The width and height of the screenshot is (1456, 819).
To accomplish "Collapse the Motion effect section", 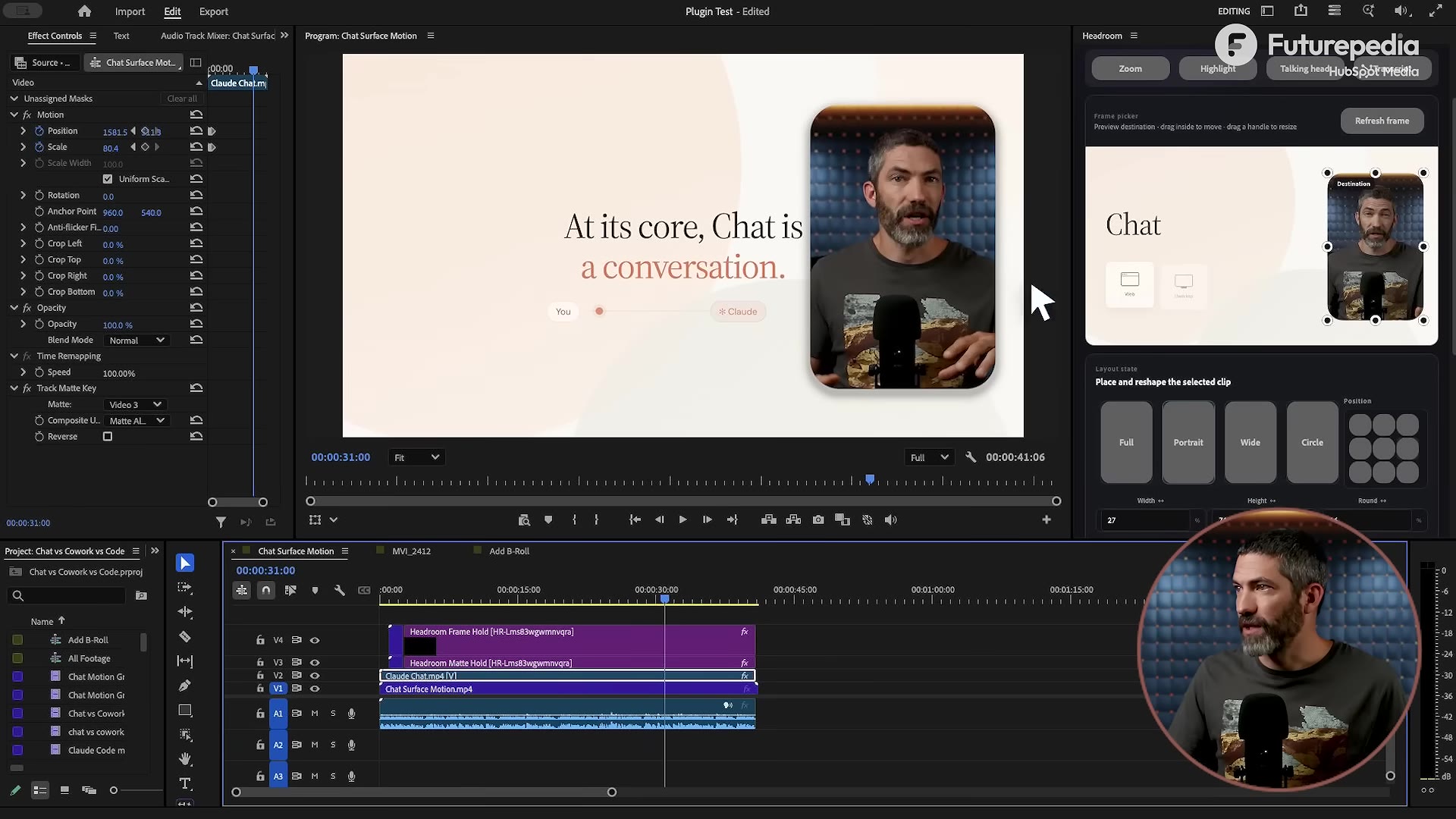I will pos(14,115).
